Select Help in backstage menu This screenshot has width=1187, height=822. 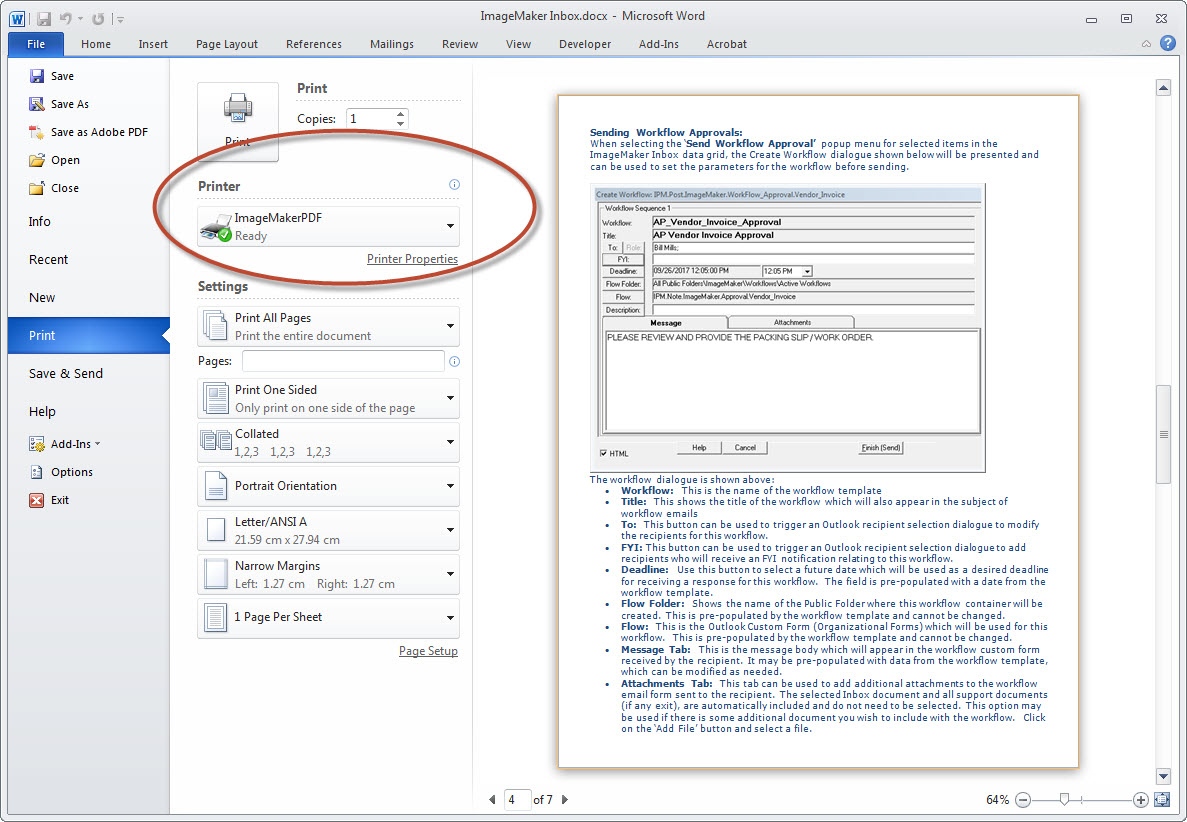coord(42,411)
